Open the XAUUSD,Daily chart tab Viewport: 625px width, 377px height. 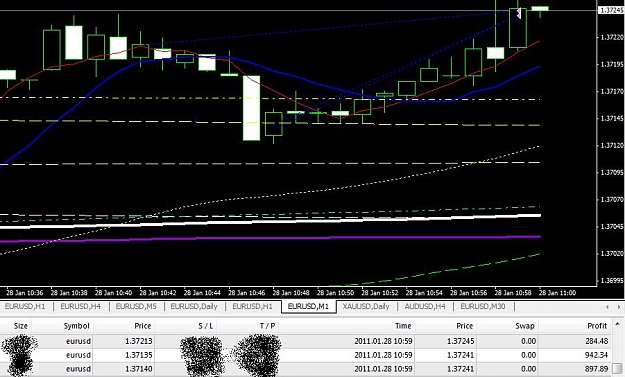366,306
